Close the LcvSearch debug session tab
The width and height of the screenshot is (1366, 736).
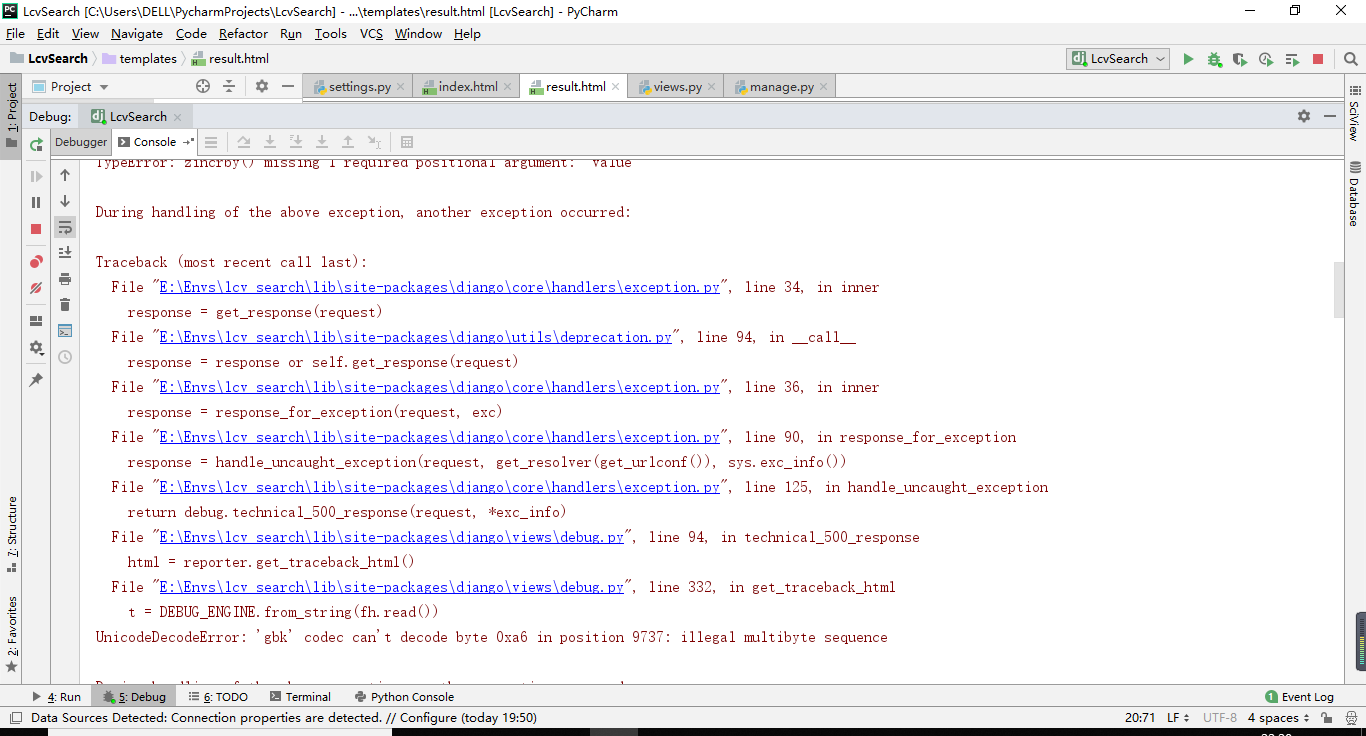(178, 117)
